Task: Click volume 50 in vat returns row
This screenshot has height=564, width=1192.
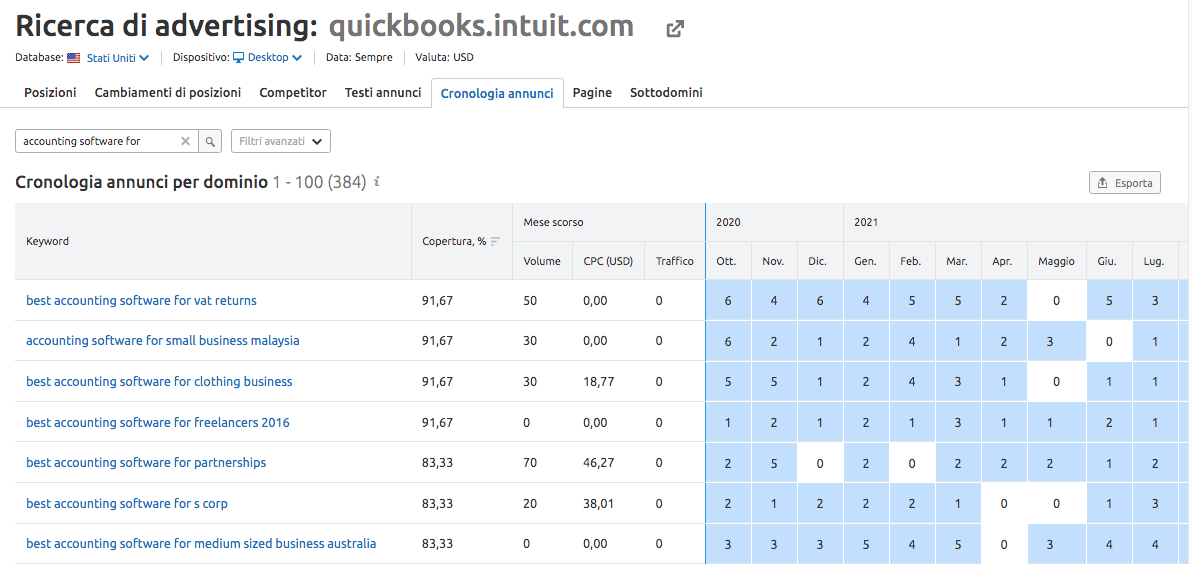Action: 531,300
